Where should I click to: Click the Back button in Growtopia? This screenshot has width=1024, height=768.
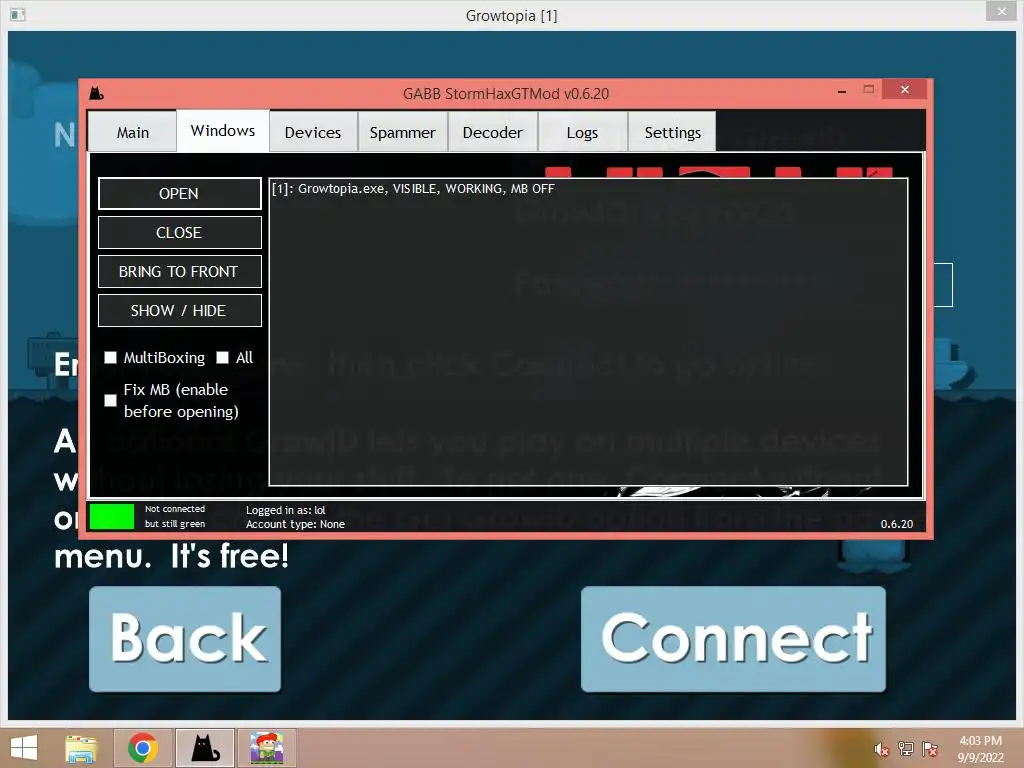click(185, 639)
